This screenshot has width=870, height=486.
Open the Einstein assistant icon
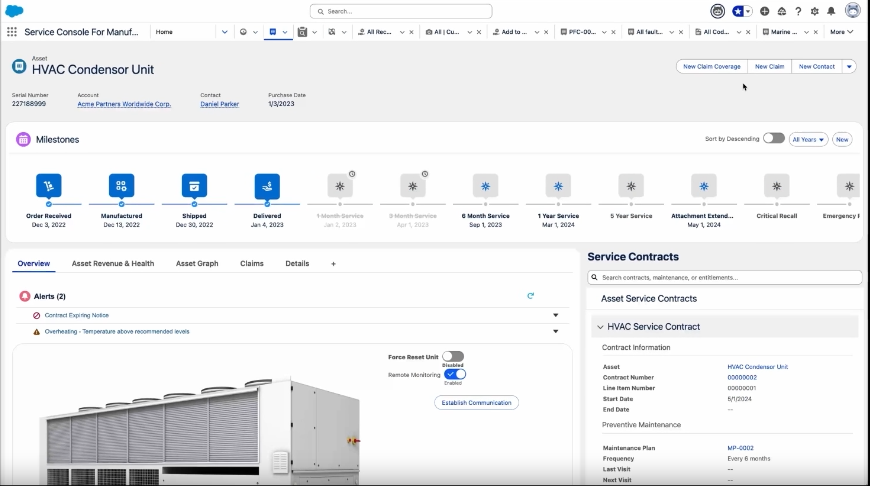[717, 11]
